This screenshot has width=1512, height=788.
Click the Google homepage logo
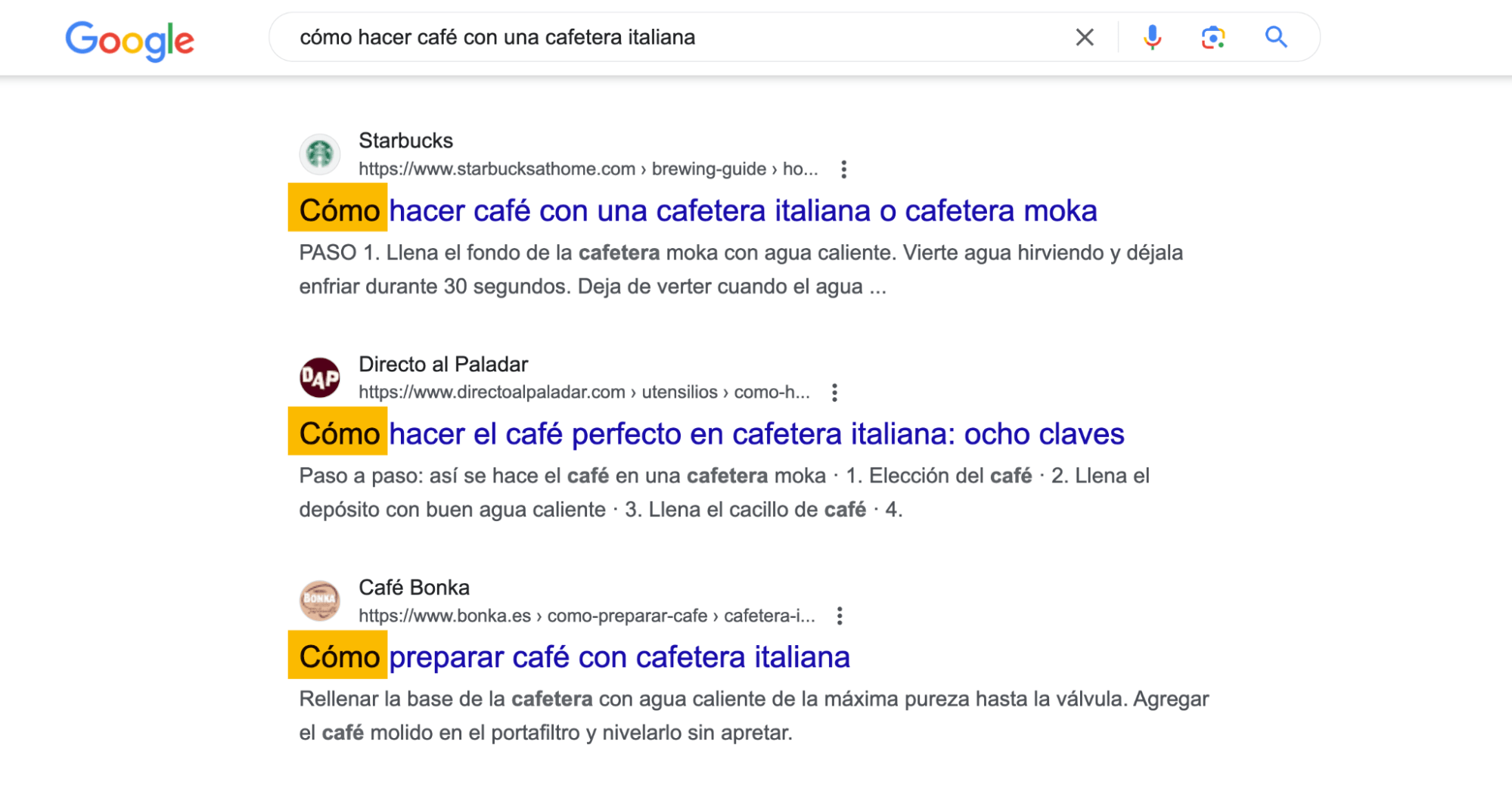pyautogui.click(x=129, y=39)
